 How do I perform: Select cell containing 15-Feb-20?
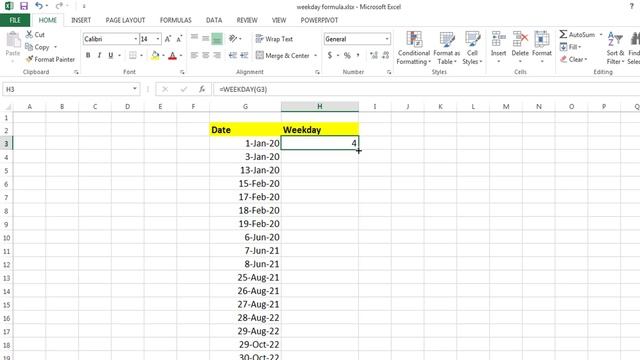245,184
